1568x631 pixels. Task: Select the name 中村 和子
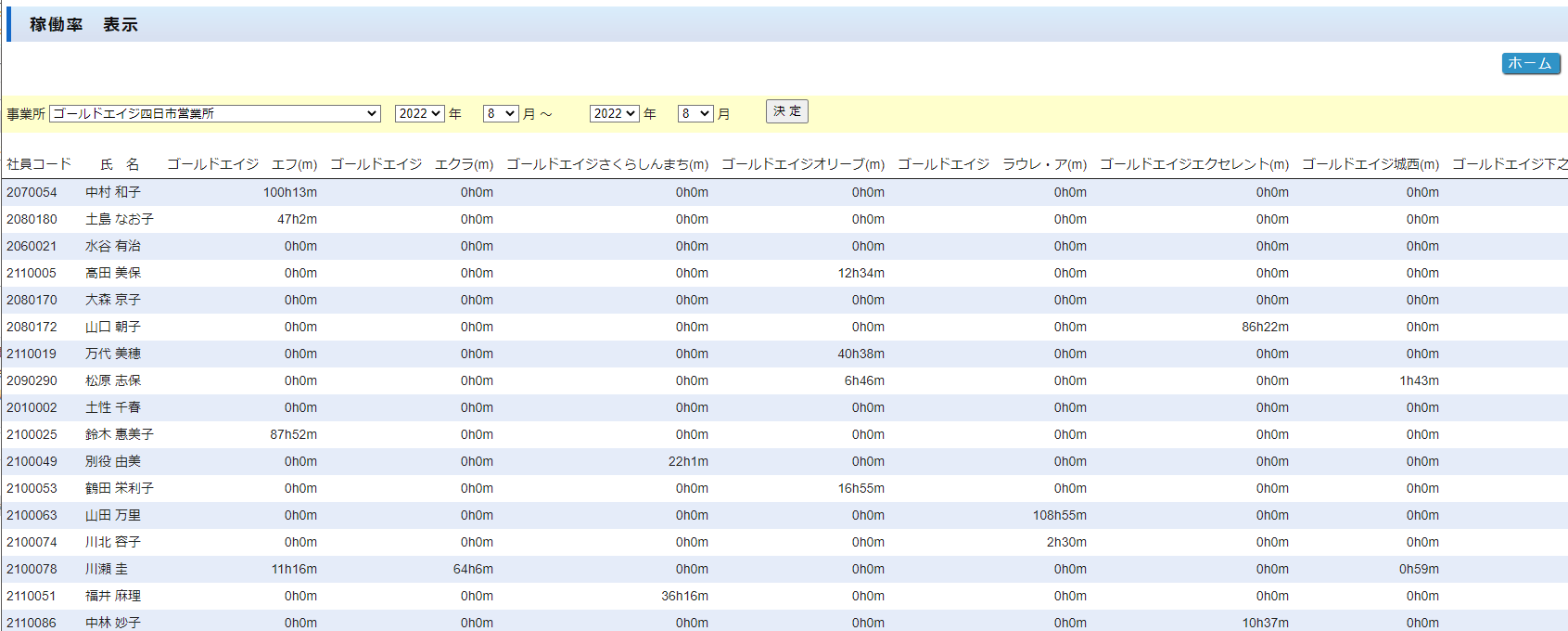pyautogui.click(x=113, y=192)
